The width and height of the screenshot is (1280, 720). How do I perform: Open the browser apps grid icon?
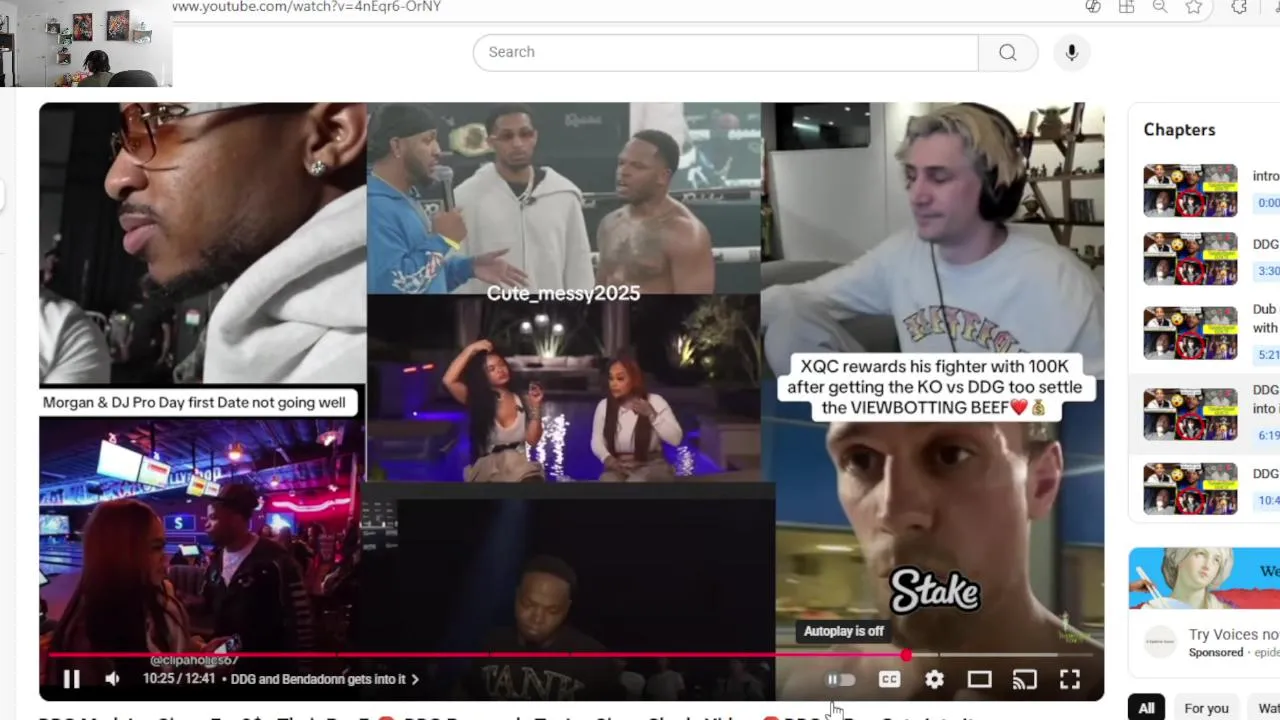[1126, 7]
